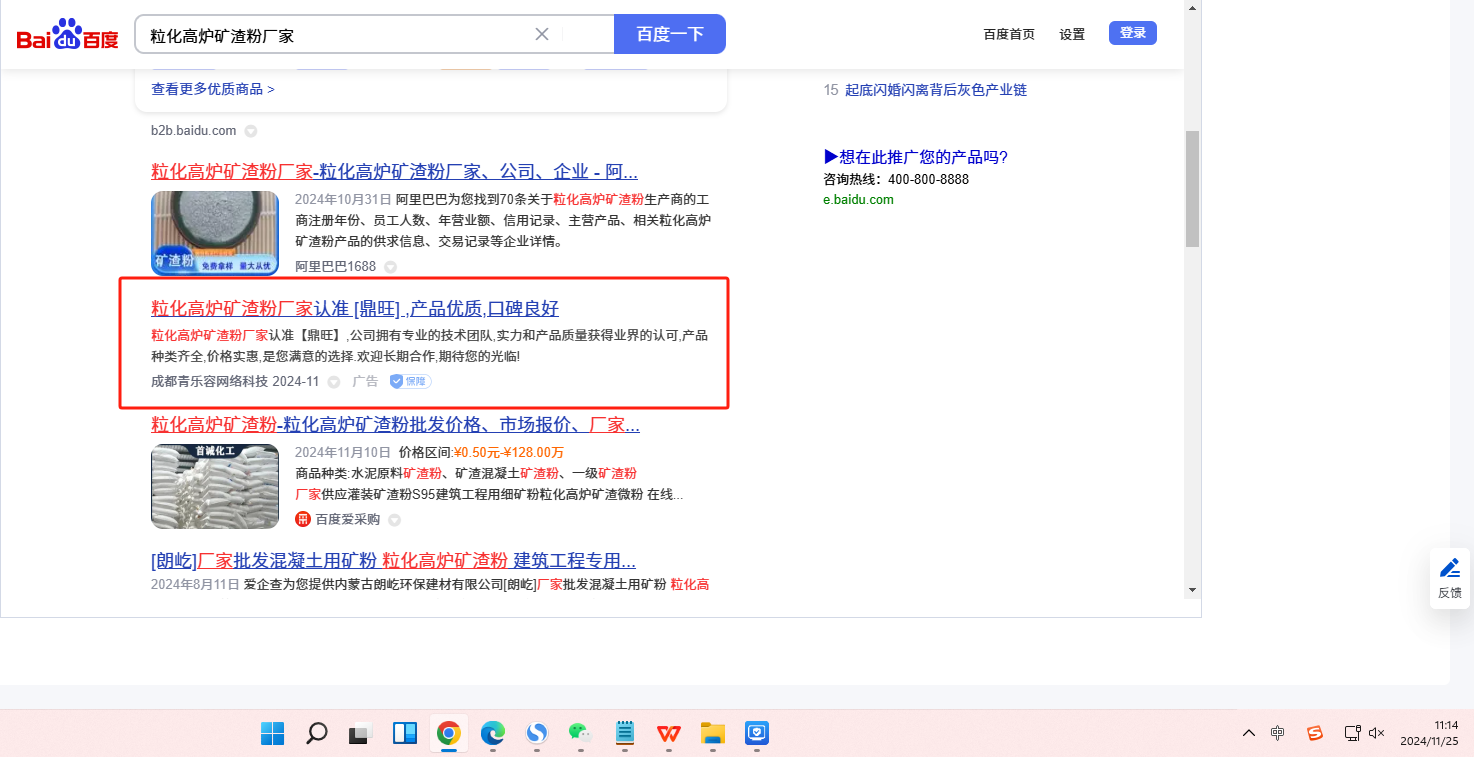Expand the hidden system tray icons chevron
The image size is (1474, 757).
pos(1248,733)
